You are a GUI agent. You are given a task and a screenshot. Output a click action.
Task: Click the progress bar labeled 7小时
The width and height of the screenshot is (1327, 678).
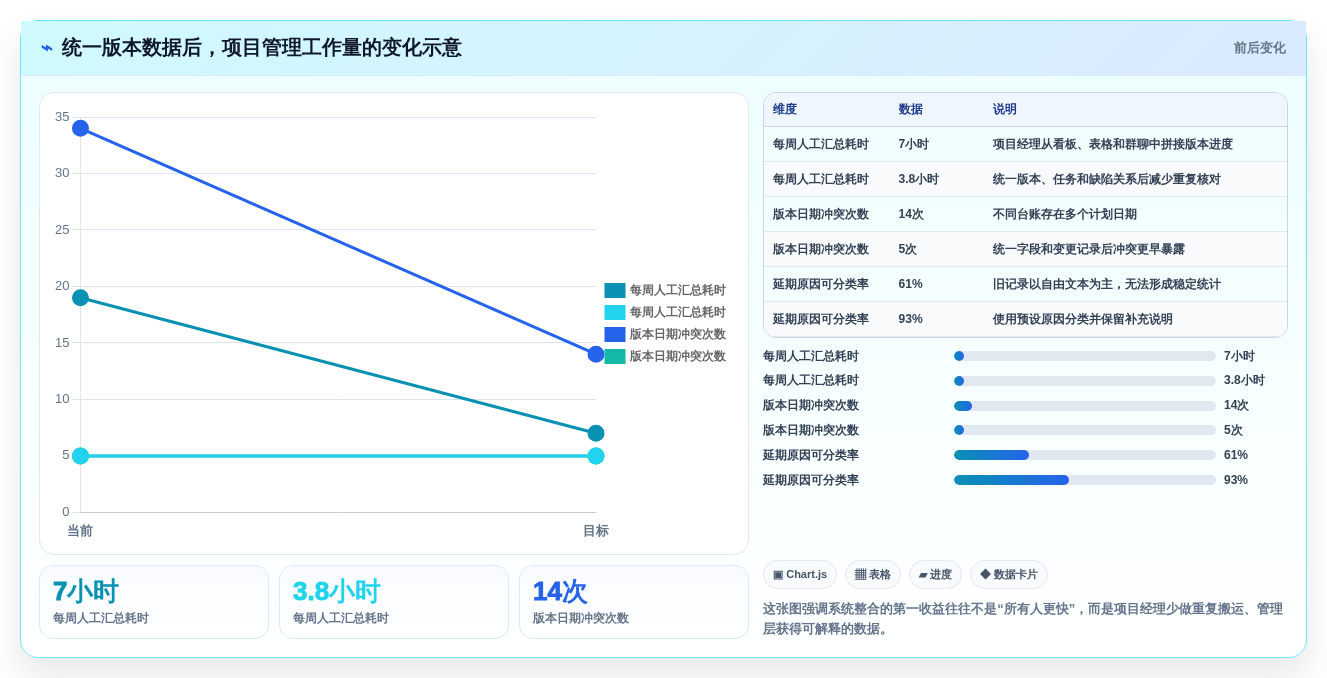click(x=1085, y=356)
